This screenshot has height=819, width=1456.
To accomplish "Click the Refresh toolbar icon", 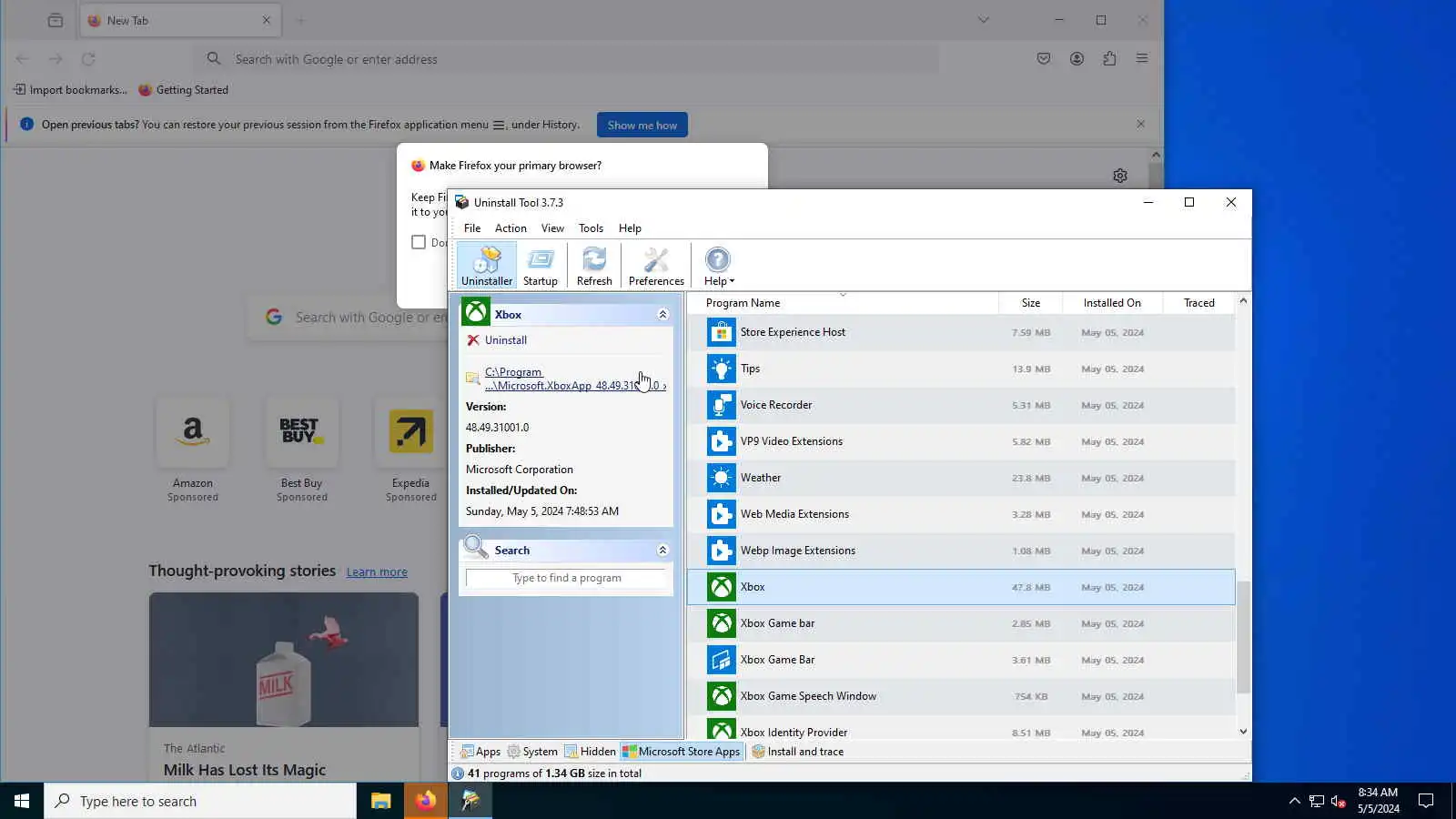I will pos(594,266).
